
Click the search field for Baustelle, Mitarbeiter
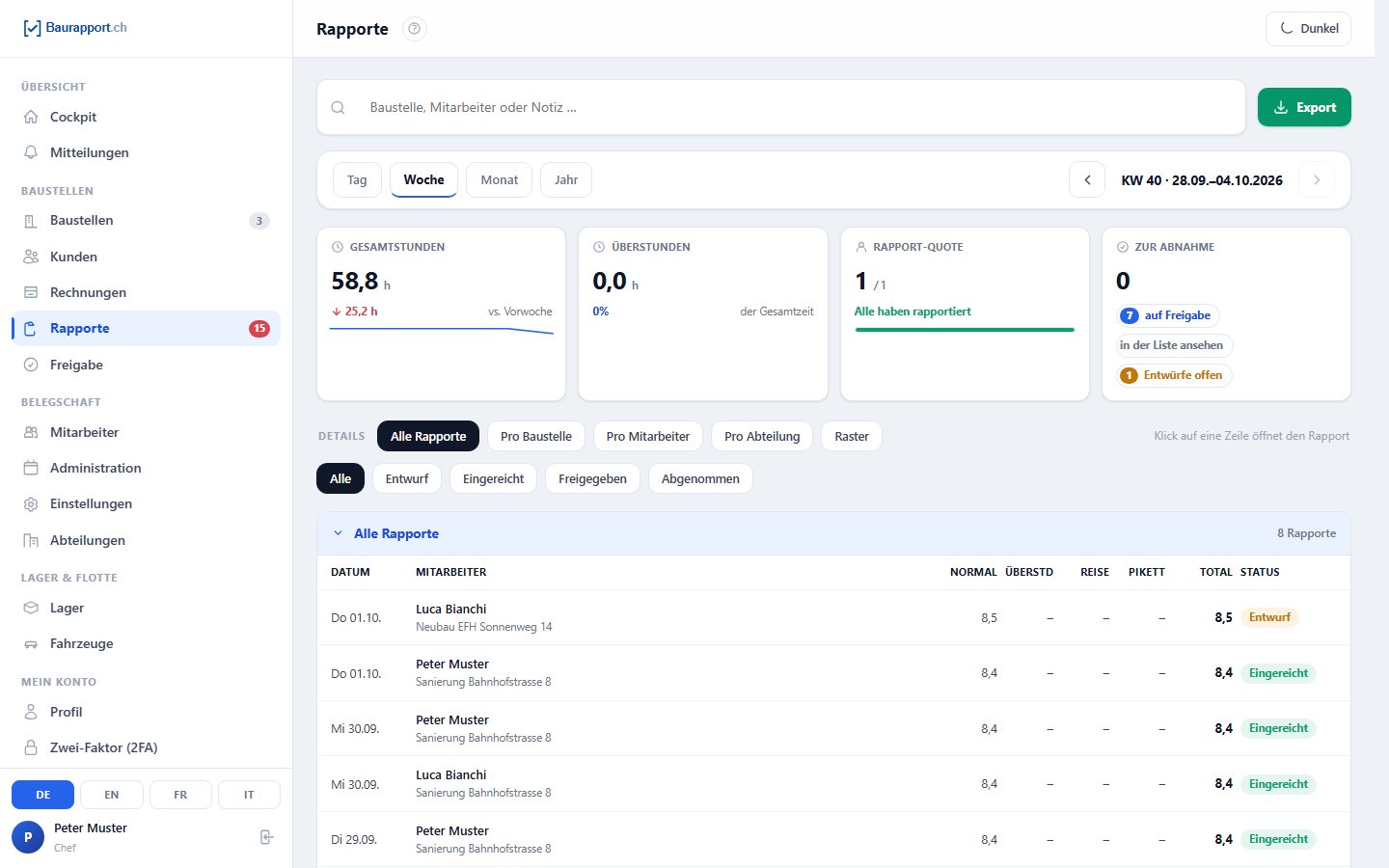tap(781, 107)
